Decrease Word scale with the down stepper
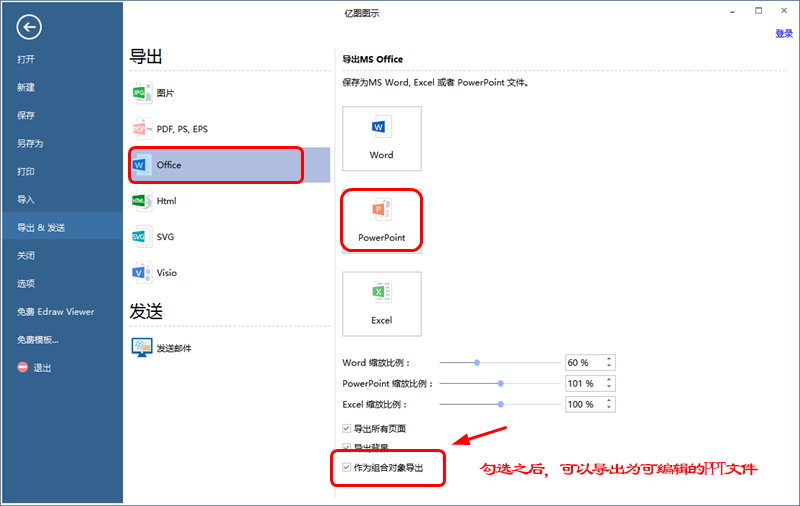This screenshot has height=506, width=800. [609, 366]
